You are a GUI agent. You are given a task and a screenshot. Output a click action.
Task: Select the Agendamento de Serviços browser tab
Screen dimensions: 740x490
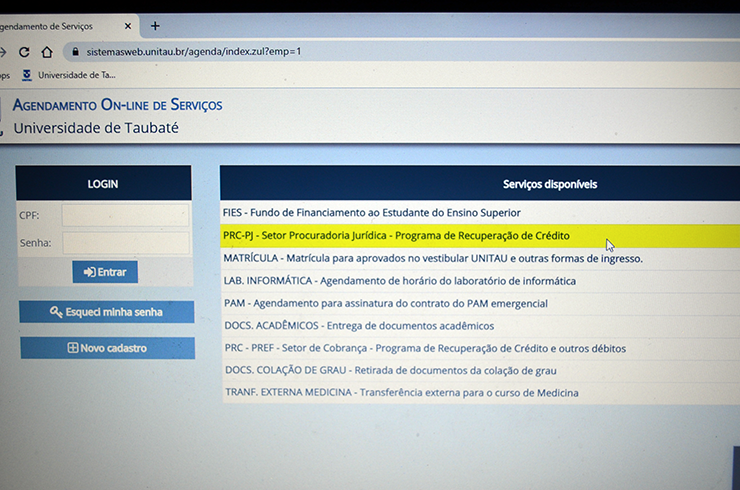click(x=55, y=25)
